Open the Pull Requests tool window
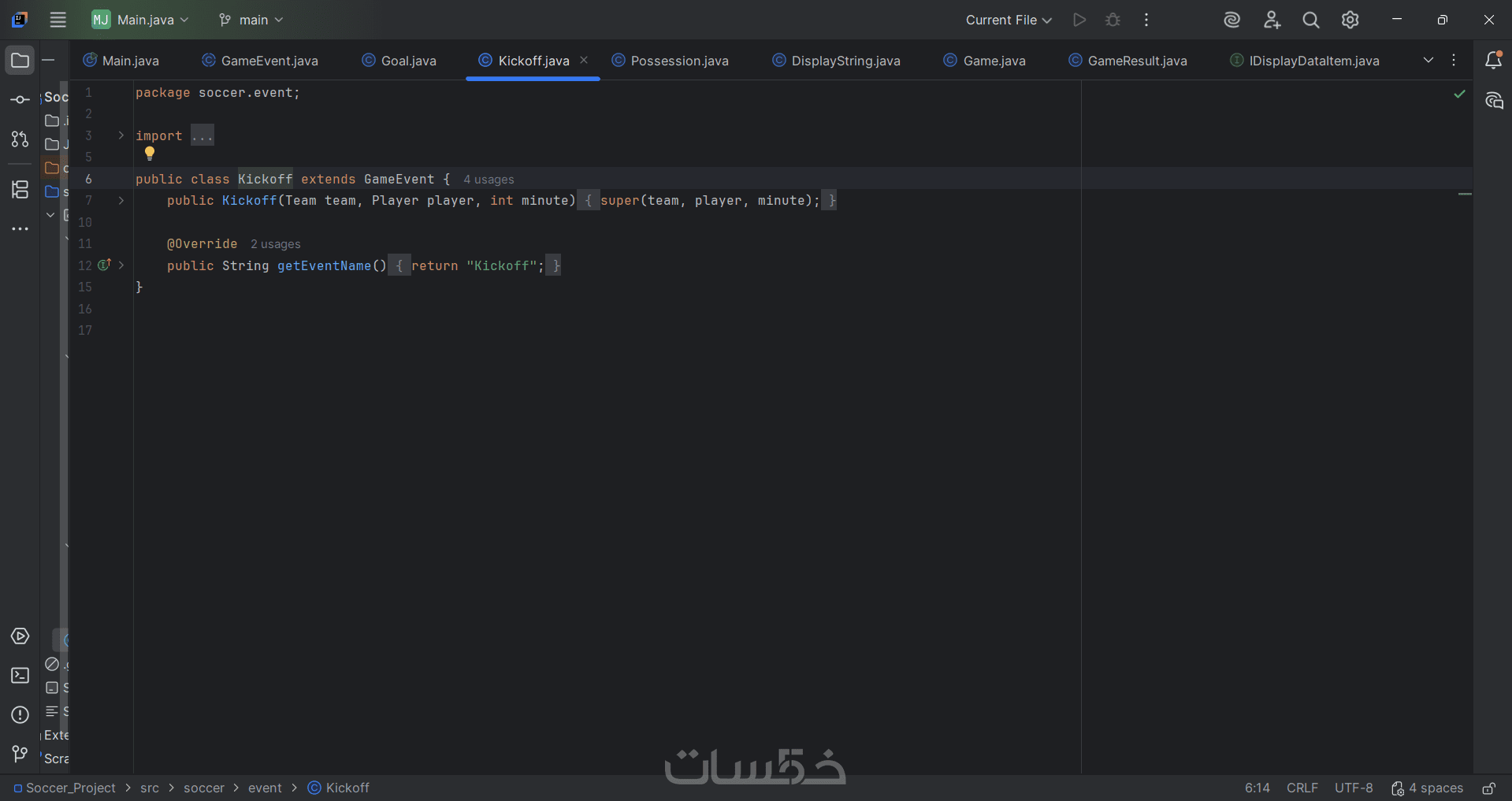The height and width of the screenshot is (801, 1512). pyautogui.click(x=20, y=139)
